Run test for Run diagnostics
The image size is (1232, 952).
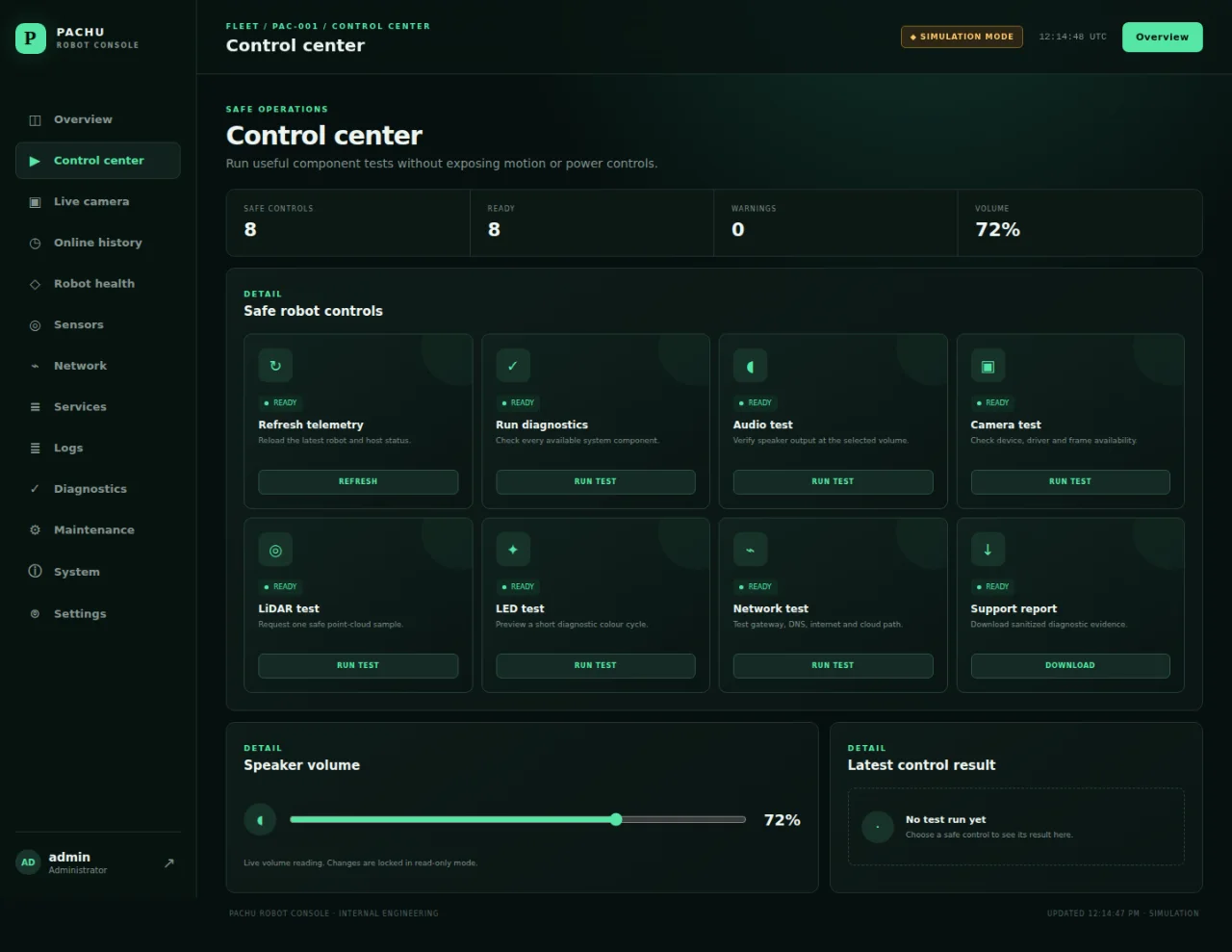pos(596,481)
